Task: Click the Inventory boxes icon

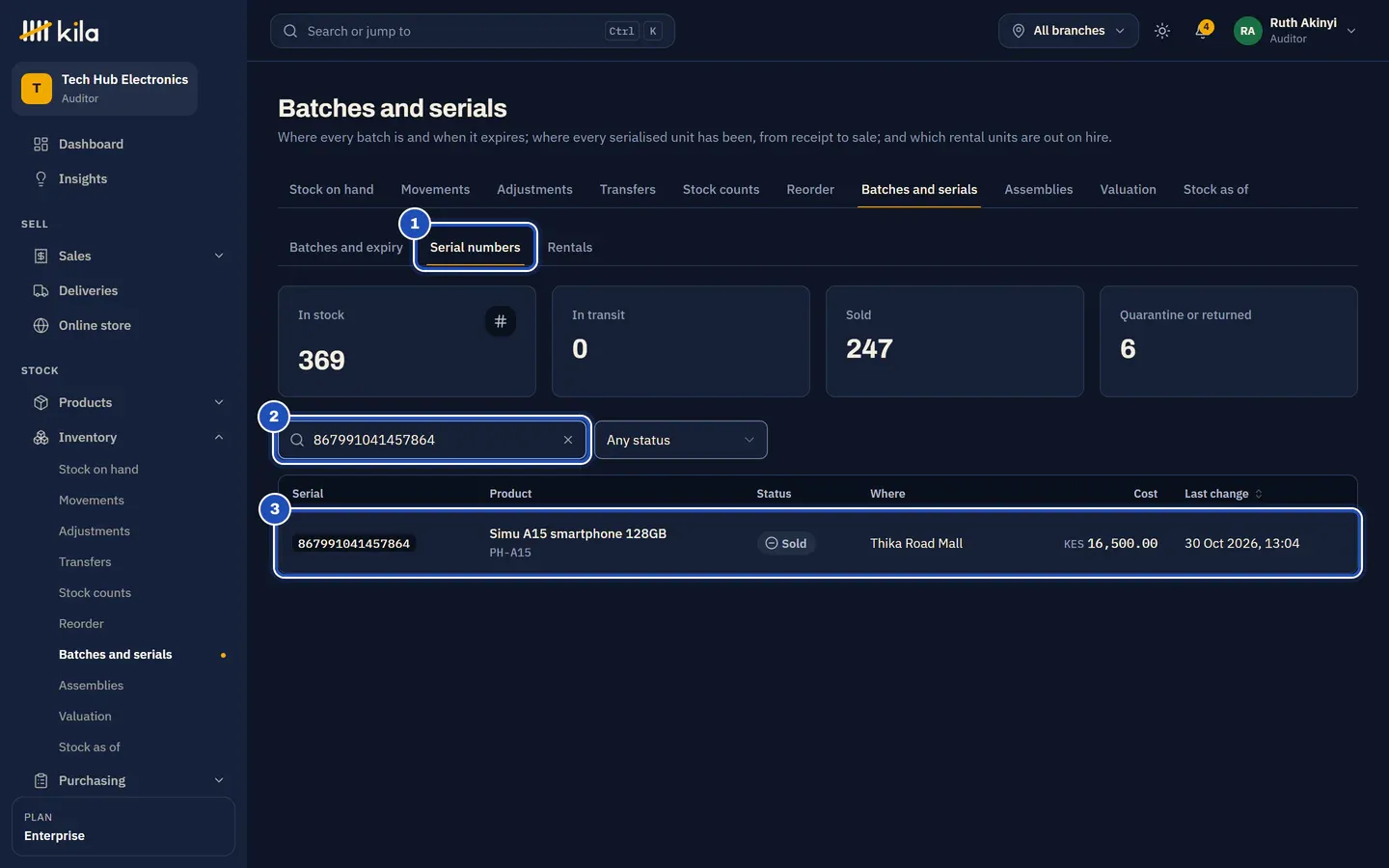Action: [41, 438]
